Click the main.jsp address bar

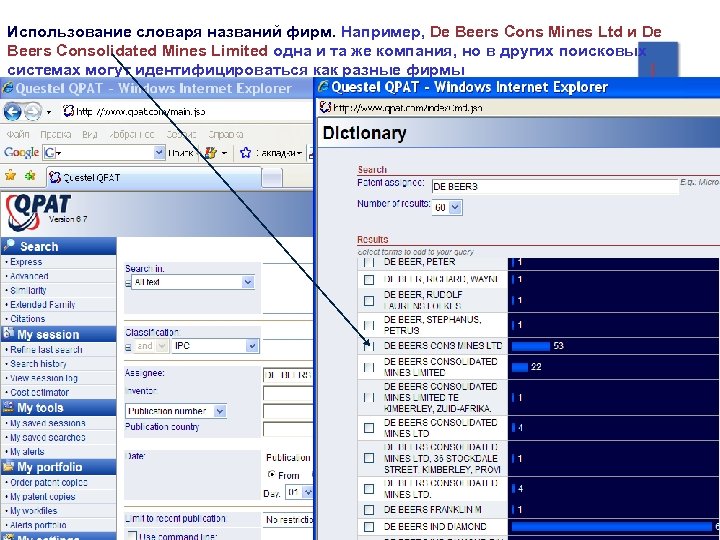click(187, 112)
